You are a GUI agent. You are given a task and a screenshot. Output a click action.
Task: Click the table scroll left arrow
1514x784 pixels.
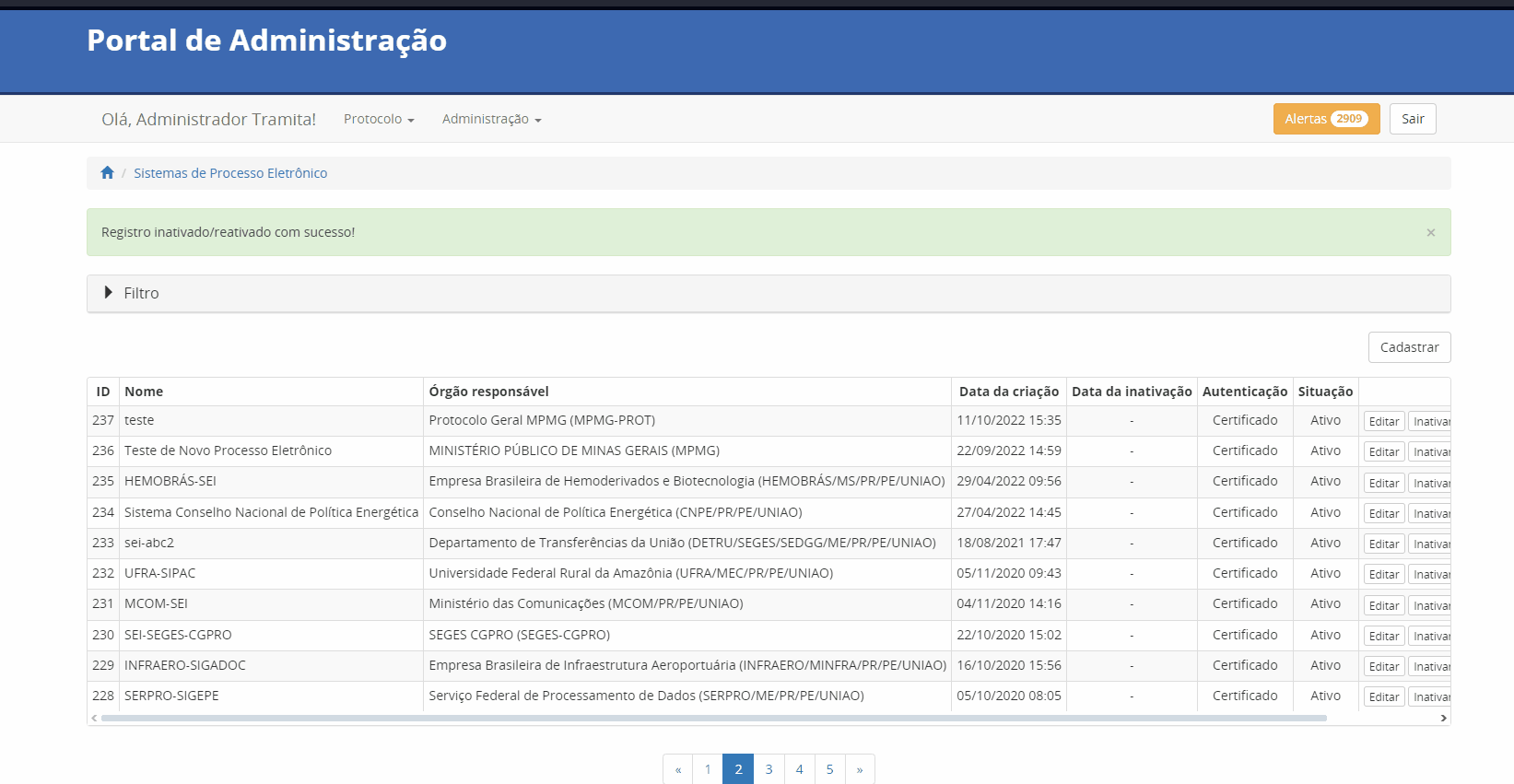[94, 718]
